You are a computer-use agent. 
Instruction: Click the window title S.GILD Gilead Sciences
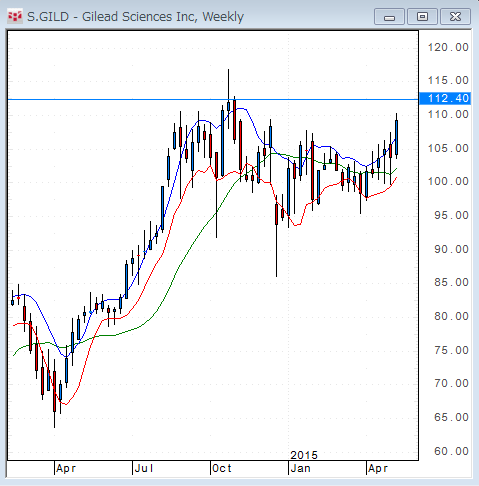(135, 17)
